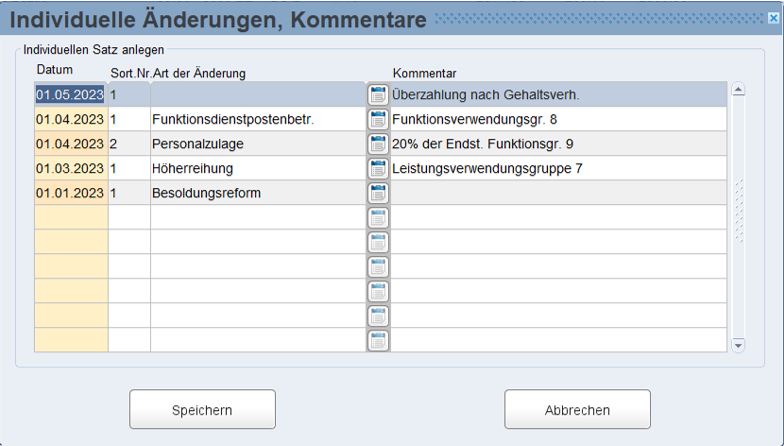Screen dimensions: 784x446
Task: Click editor icon in first empty row
Action: [378, 217]
